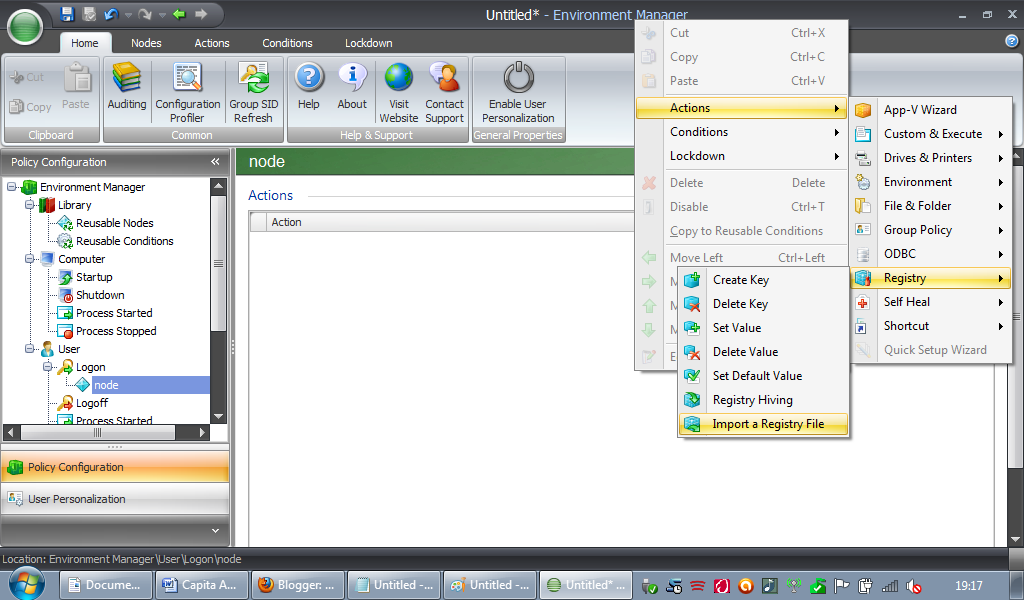This screenshot has height=600, width=1024.
Task: Open the Drives & Printers submenu
Action: 931,158
